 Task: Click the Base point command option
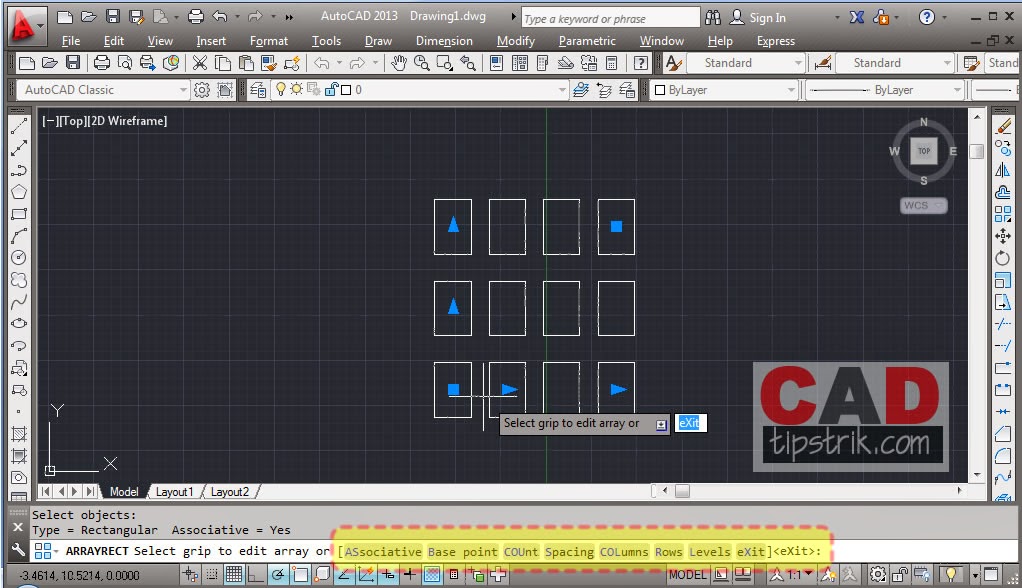coord(463,551)
